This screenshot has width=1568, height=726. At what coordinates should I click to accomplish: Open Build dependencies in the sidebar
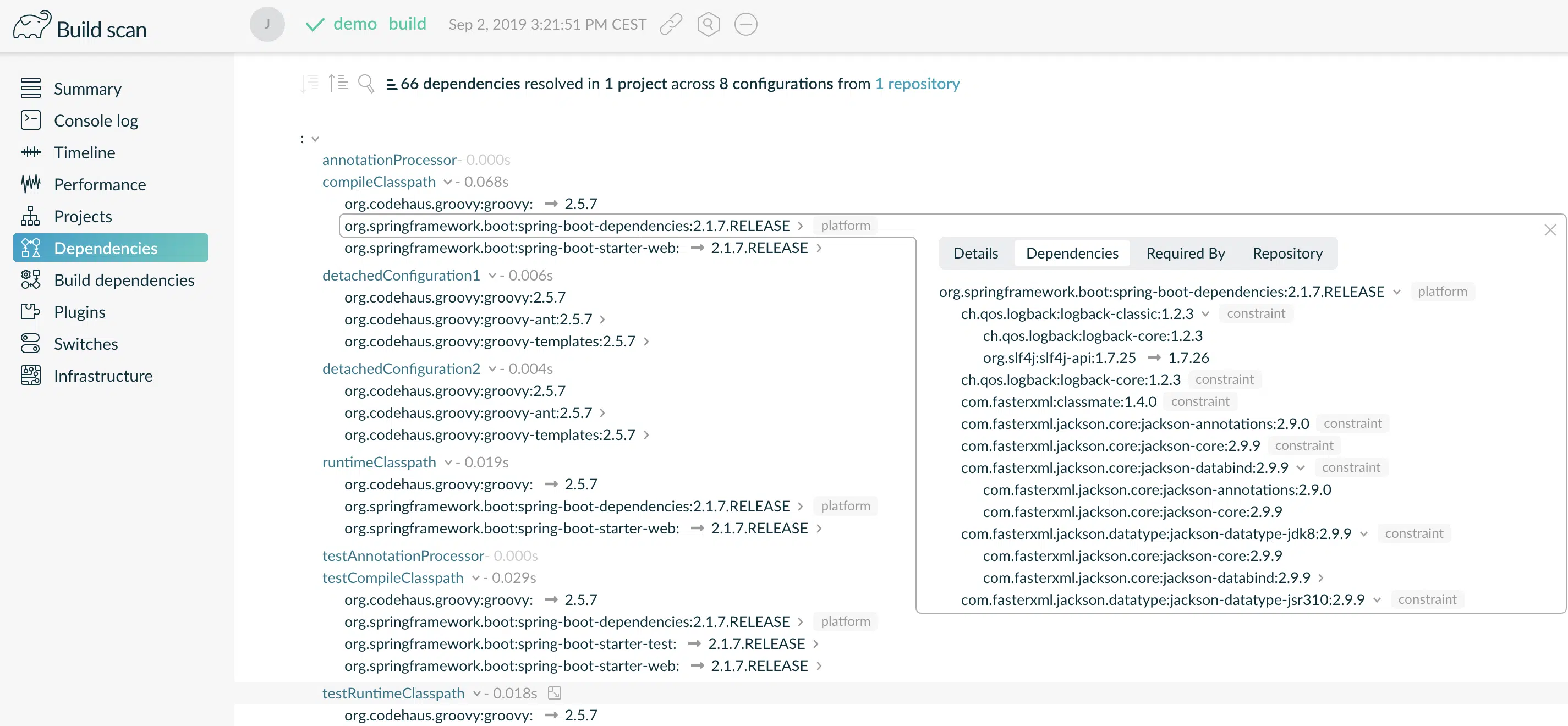(124, 279)
